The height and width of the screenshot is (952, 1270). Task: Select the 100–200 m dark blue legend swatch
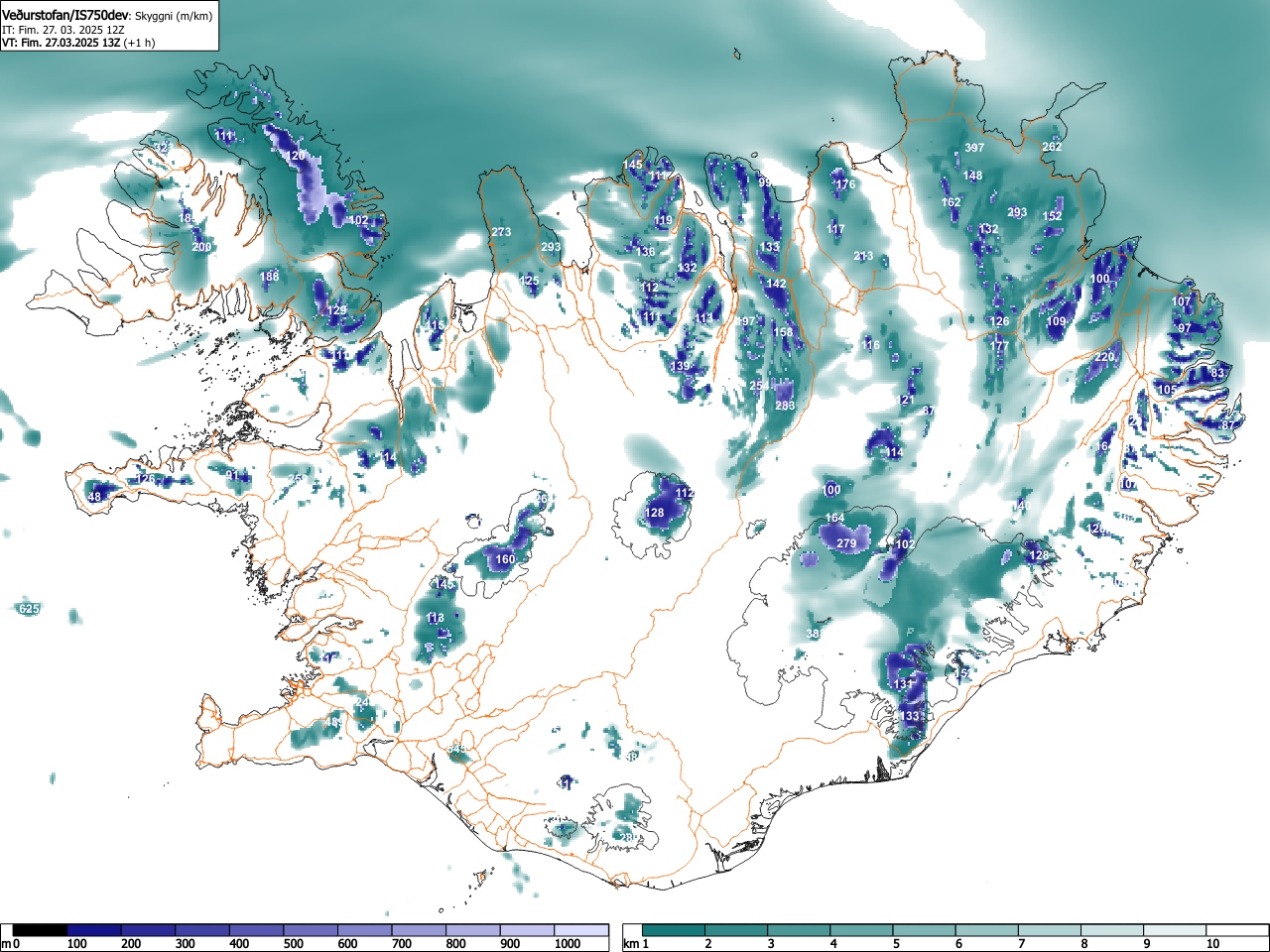click(94, 930)
